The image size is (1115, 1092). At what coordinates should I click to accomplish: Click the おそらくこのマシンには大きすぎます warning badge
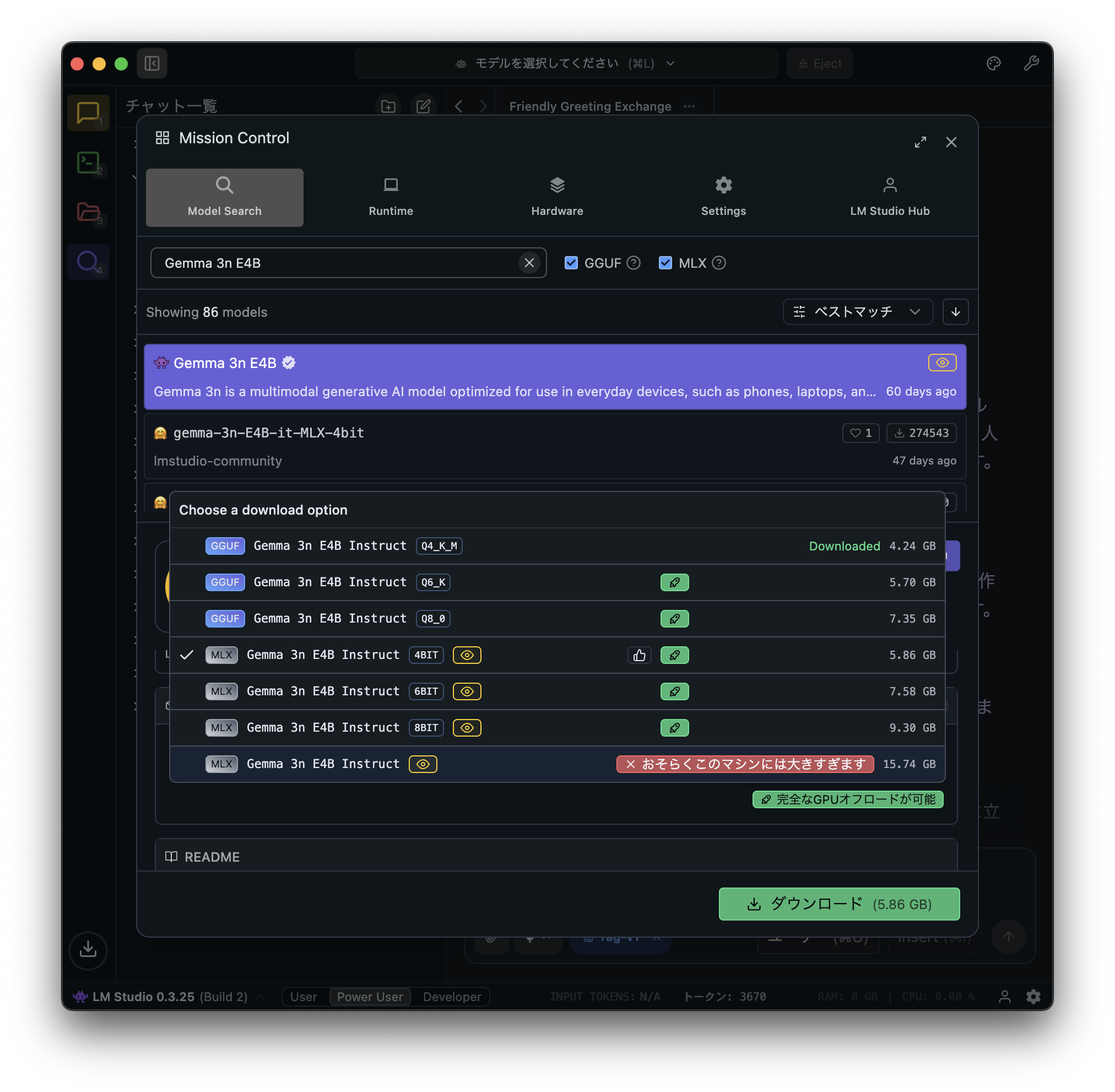point(744,764)
